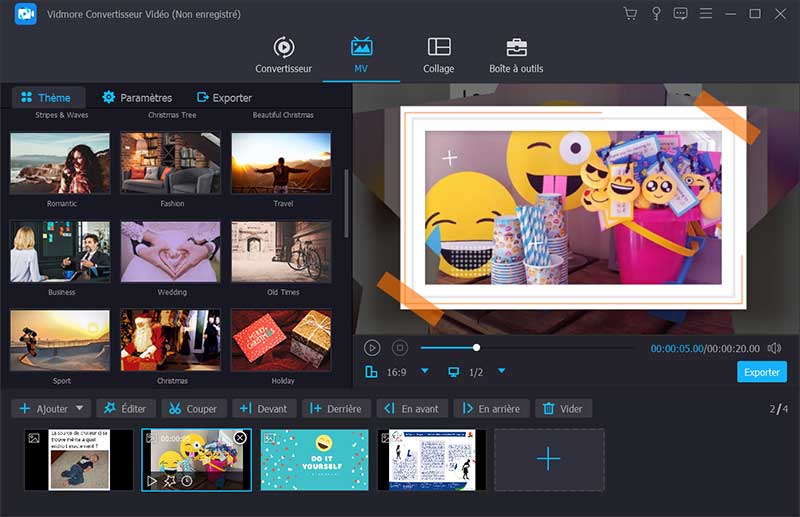
Task: Click the feedback chat bubble icon
Action: click(681, 14)
